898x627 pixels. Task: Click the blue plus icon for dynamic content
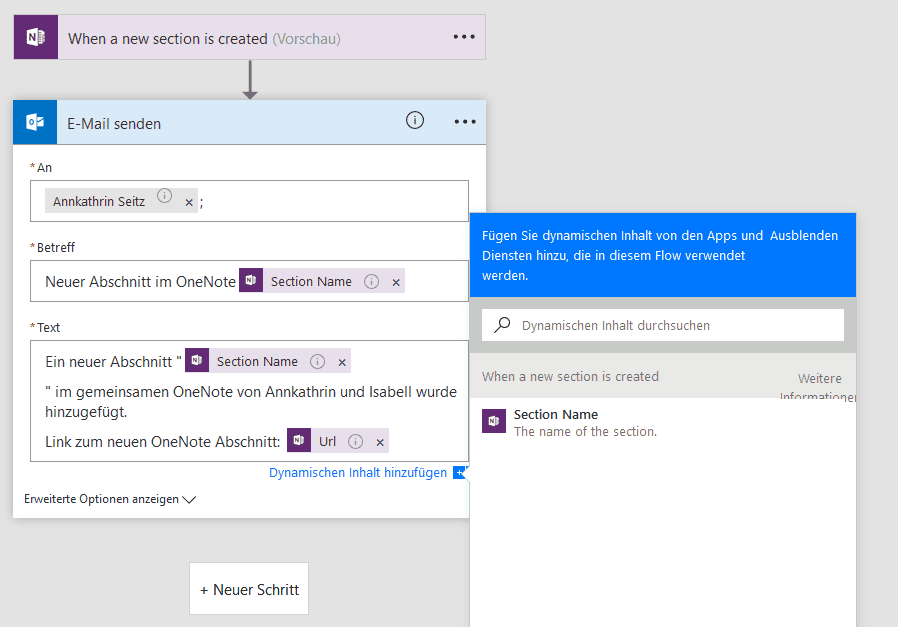pyautogui.click(x=459, y=472)
